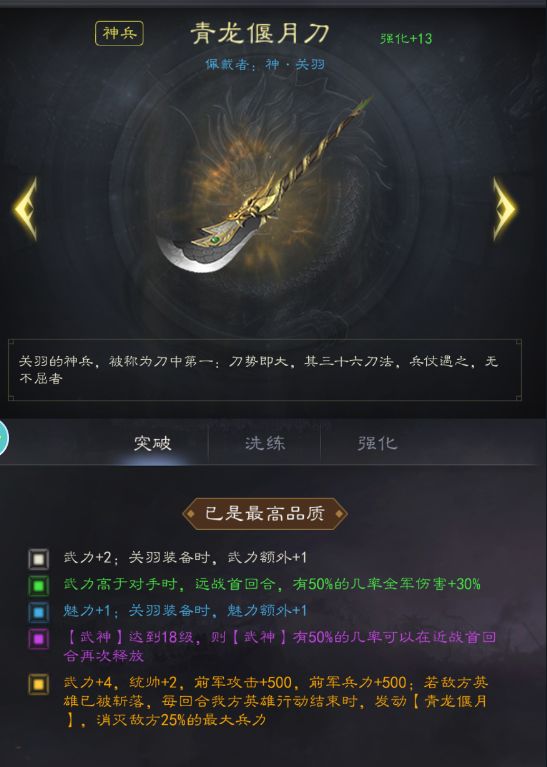Click the 神兵 badge label
This screenshot has height=767, width=547.
(x=119, y=33)
